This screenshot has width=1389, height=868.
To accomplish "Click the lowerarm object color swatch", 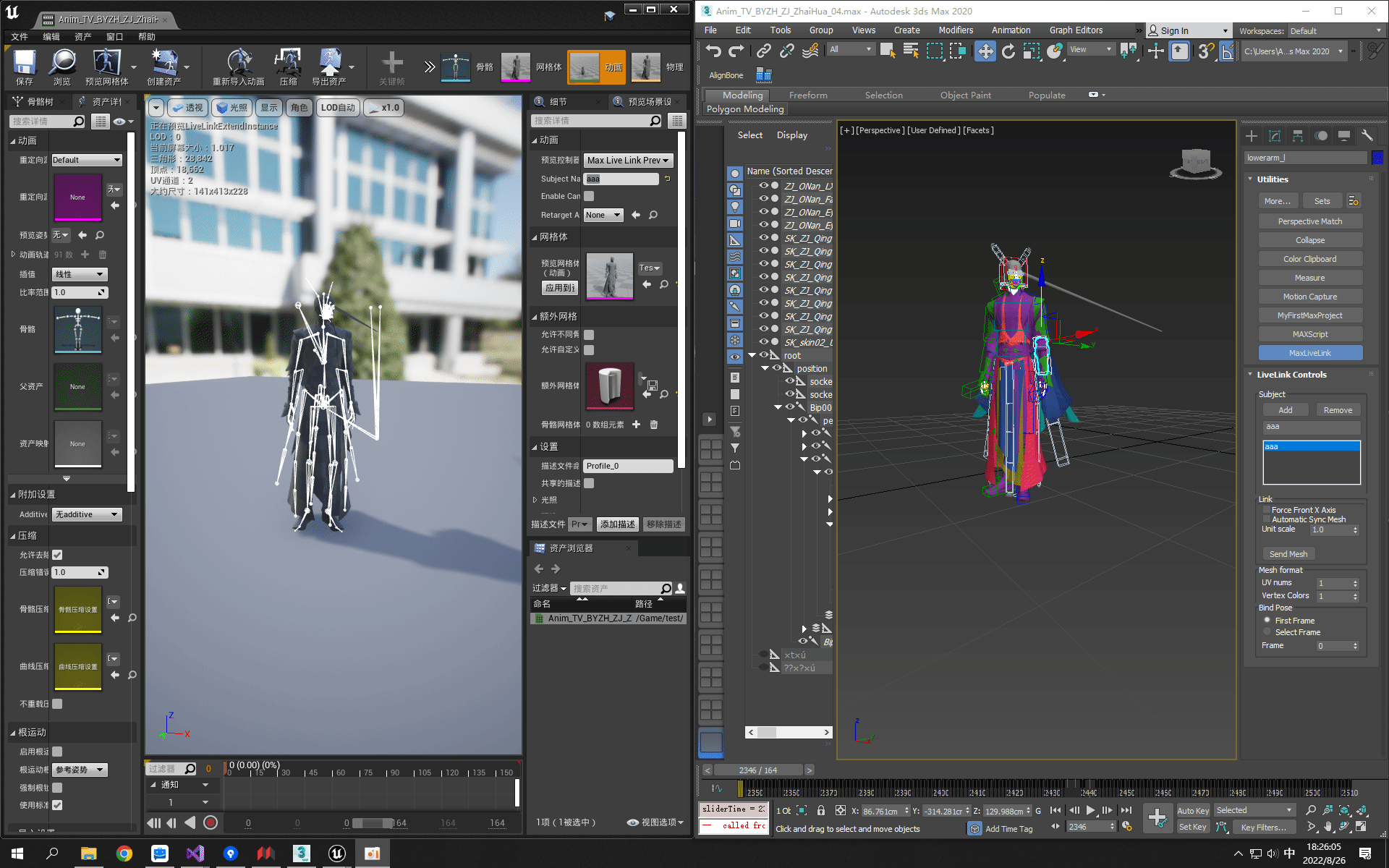I will (1377, 158).
